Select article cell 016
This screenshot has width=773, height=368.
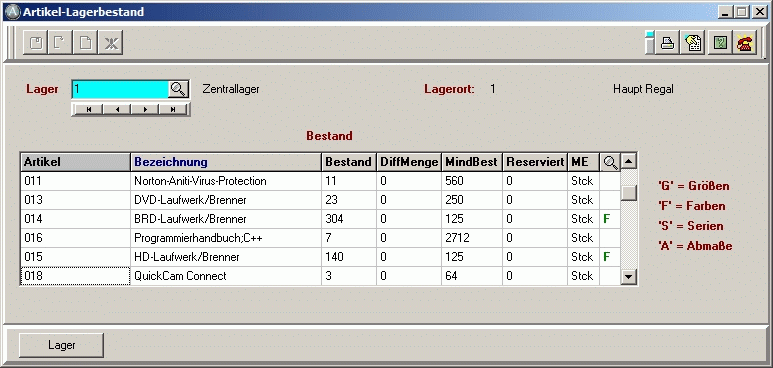pos(75,238)
